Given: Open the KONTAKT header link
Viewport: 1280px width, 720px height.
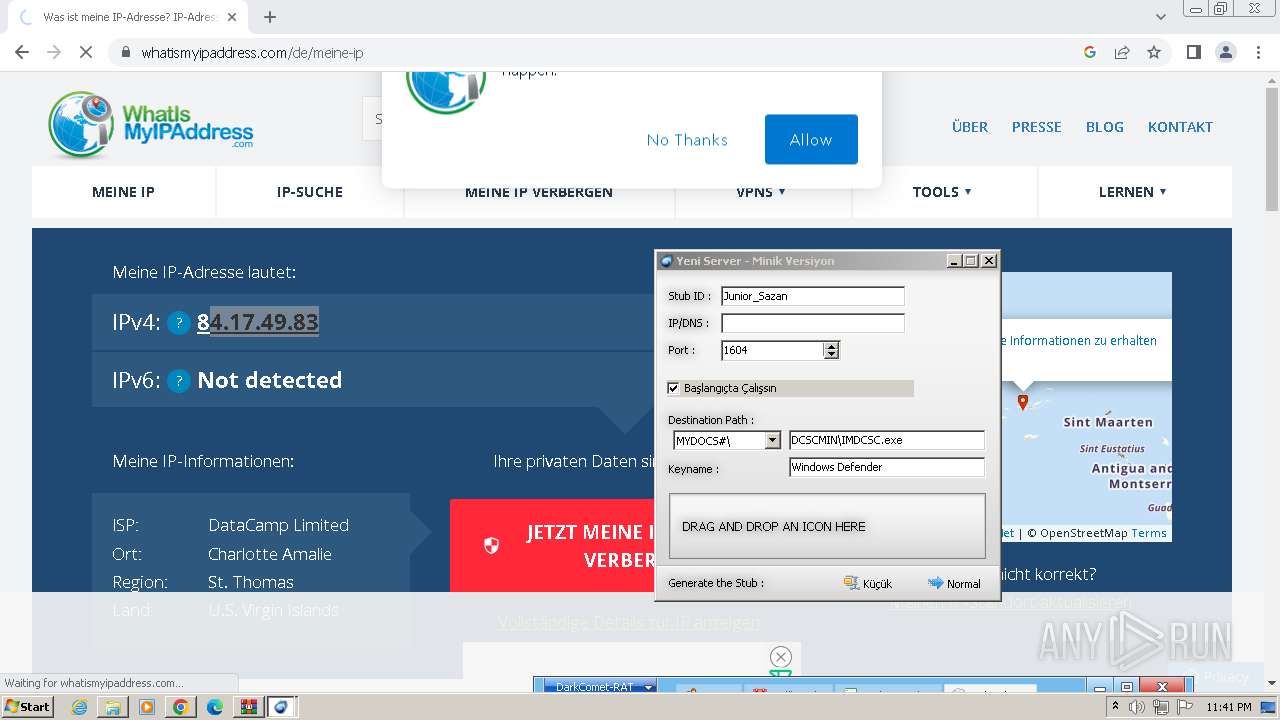Looking at the screenshot, I should point(1180,127).
